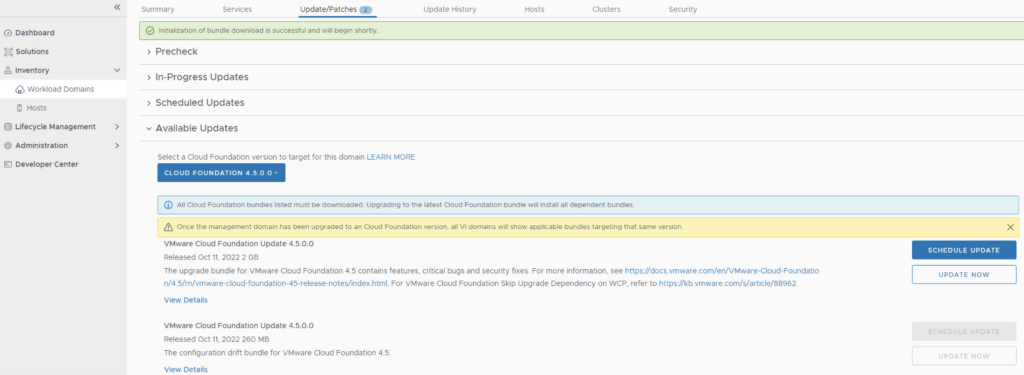Switch to the Hosts tab
The width and height of the screenshot is (1024, 375).
534,10
